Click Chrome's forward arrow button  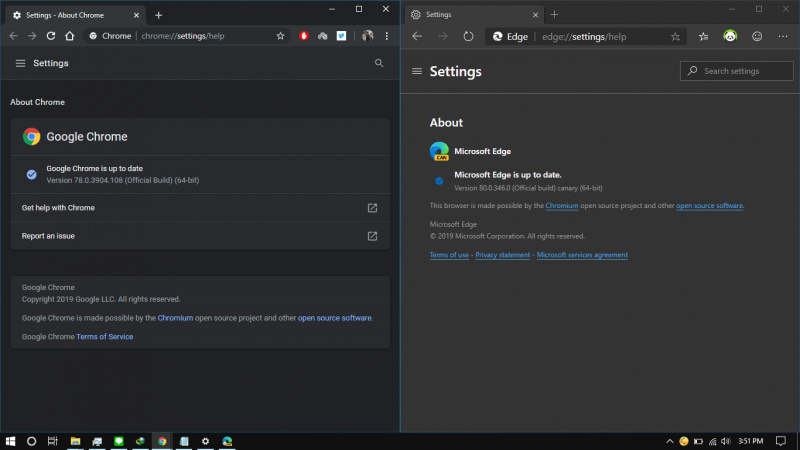[x=32, y=36]
